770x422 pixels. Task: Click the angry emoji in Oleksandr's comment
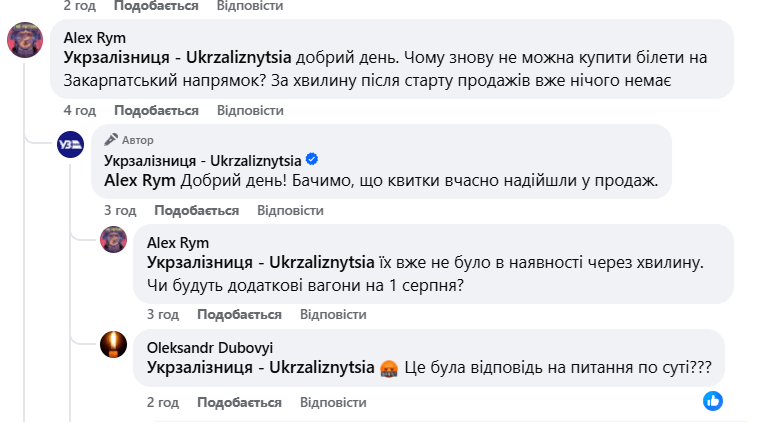[388, 368]
